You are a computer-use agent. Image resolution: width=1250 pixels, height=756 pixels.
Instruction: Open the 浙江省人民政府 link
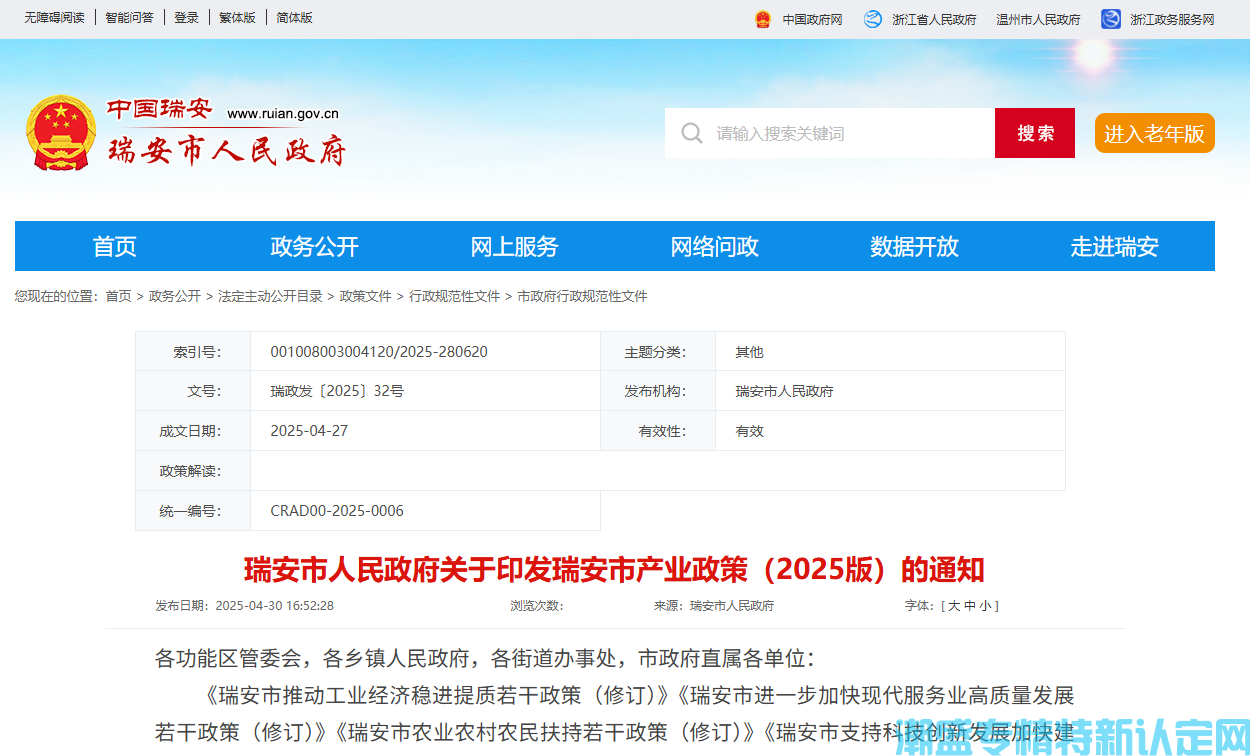(934, 20)
